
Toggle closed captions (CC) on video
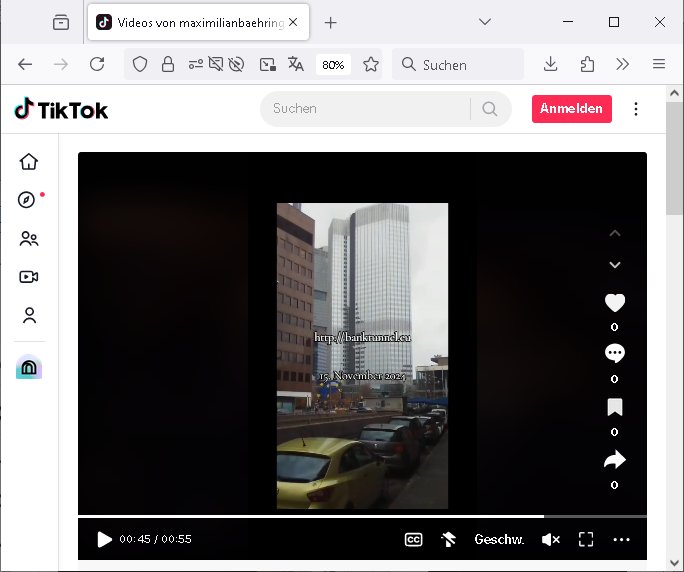click(x=413, y=539)
